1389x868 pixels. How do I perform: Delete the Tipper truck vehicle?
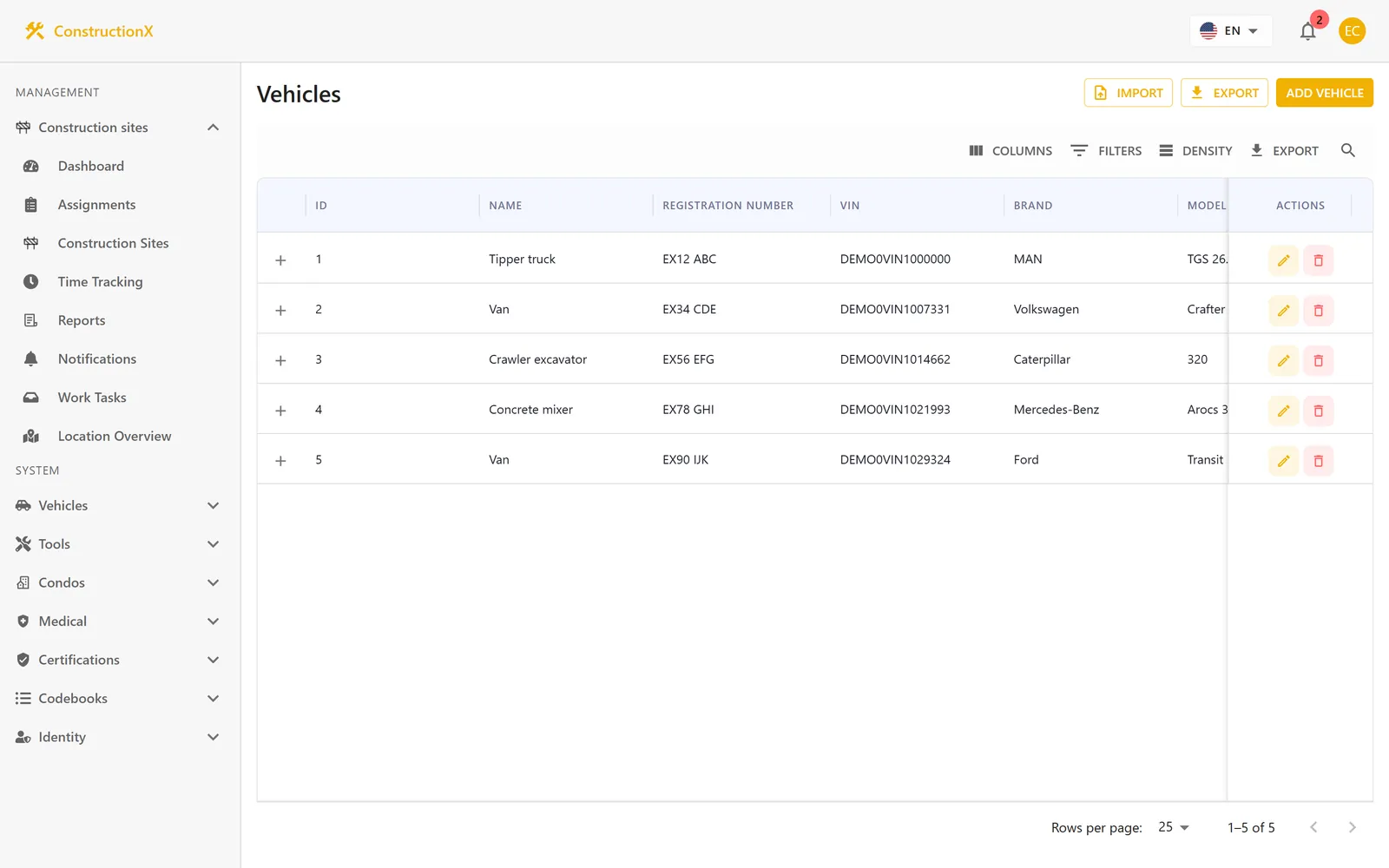(x=1318, y=260)
